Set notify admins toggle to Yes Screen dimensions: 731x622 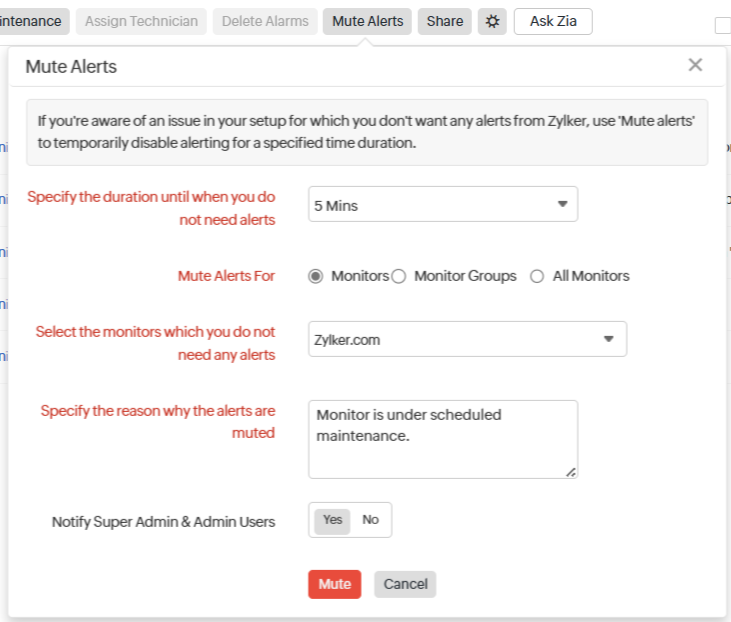click(x=333, y=520)
